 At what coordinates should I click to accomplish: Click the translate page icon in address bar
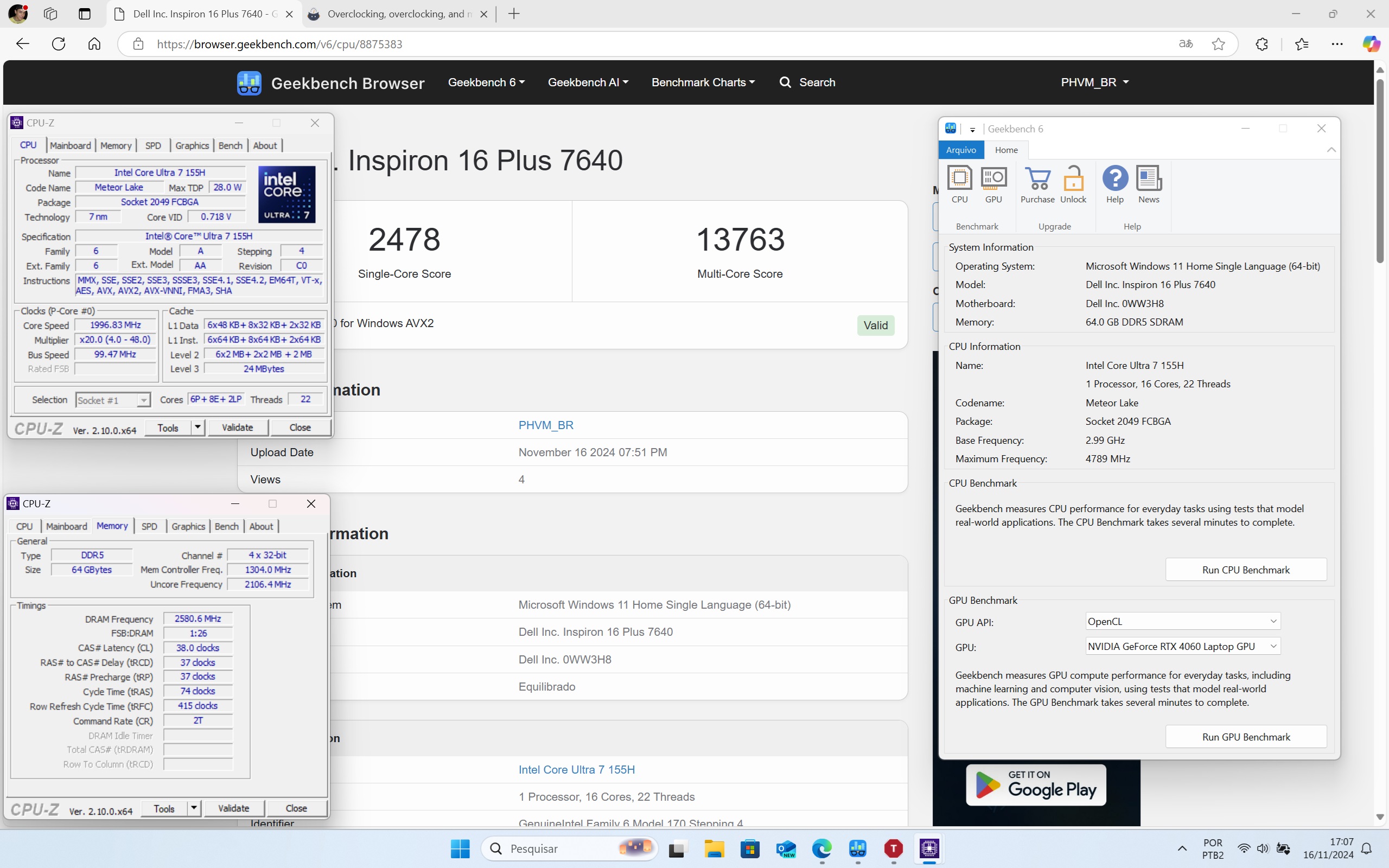coord(1186,44)
